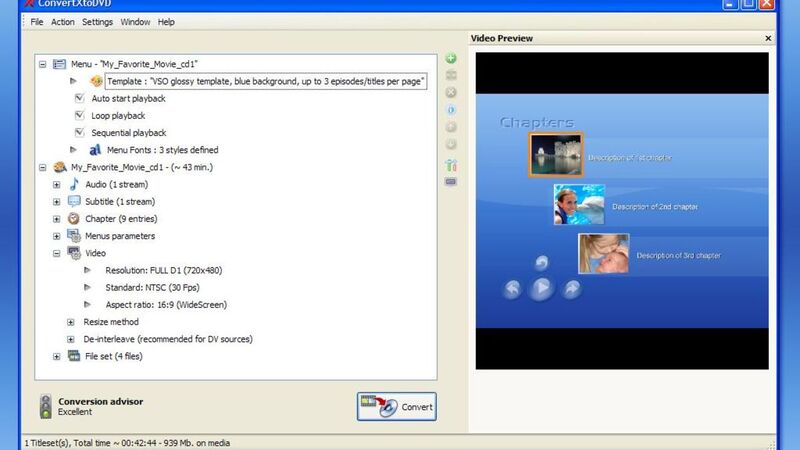This screenshot has width=800, height=450.
Task: Select the Subtitle stream icon
Action: pyautogui.click(x=74, y=201)
